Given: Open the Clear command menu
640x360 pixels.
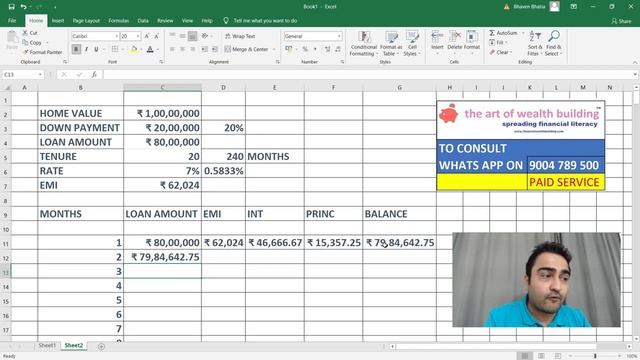Looking at the screenshot, I should 500,52.
